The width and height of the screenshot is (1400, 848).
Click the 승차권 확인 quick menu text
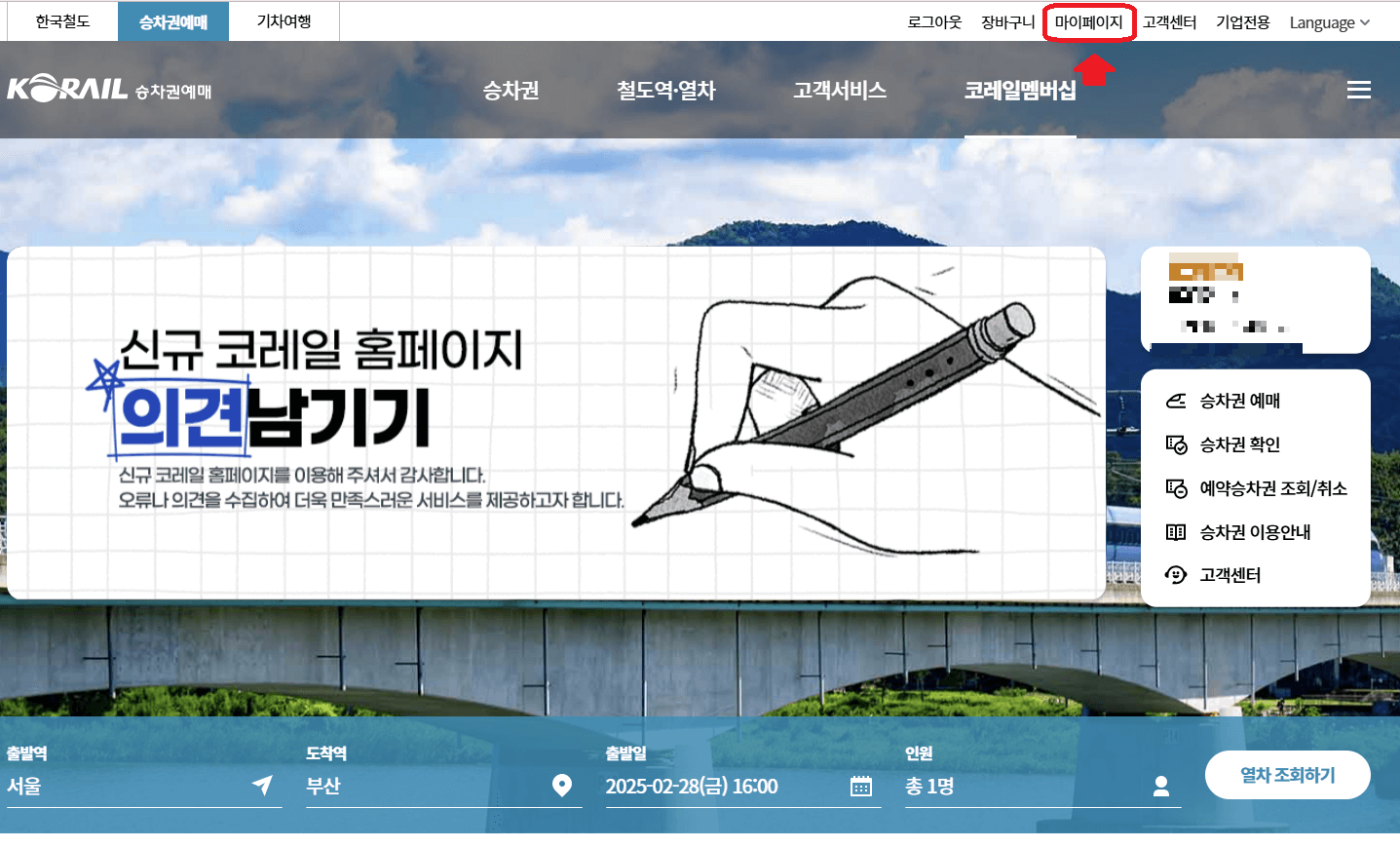click(1240, 444)
